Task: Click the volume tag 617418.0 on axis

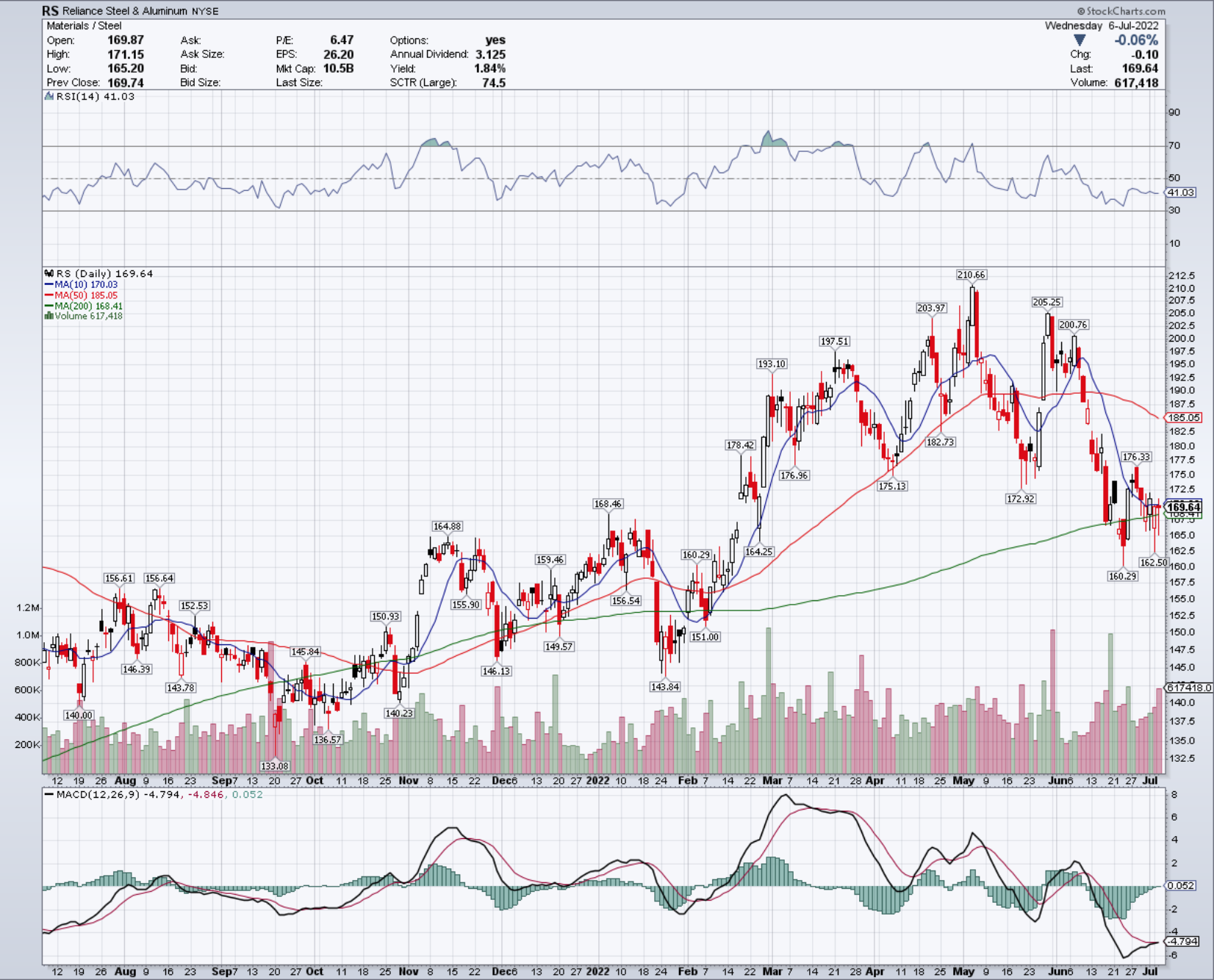Action: pyautogui.click(x=1188, y=688)
